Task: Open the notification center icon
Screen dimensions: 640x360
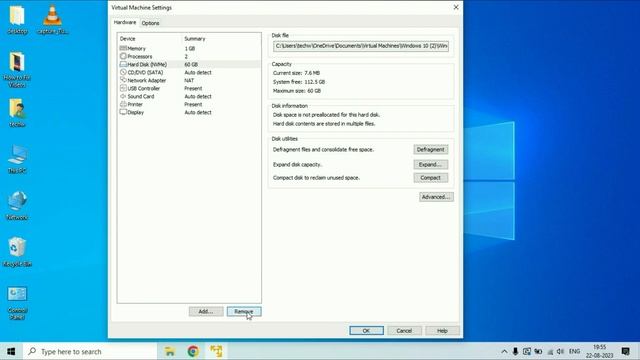Action: [625, 351]
